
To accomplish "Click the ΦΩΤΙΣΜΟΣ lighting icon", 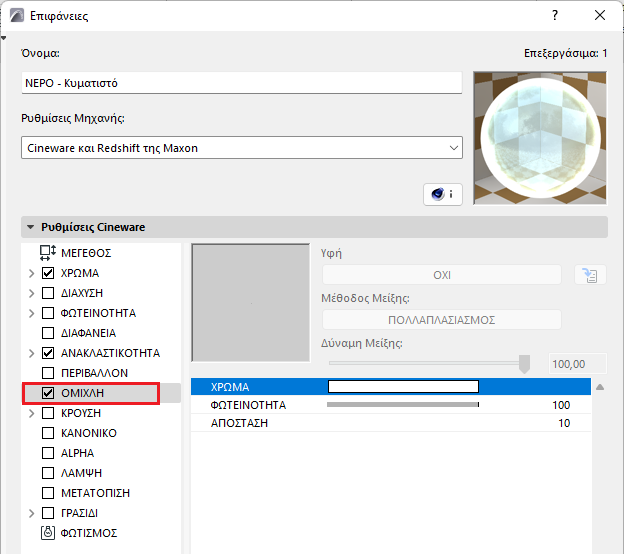I will click(x=48, y=533).
